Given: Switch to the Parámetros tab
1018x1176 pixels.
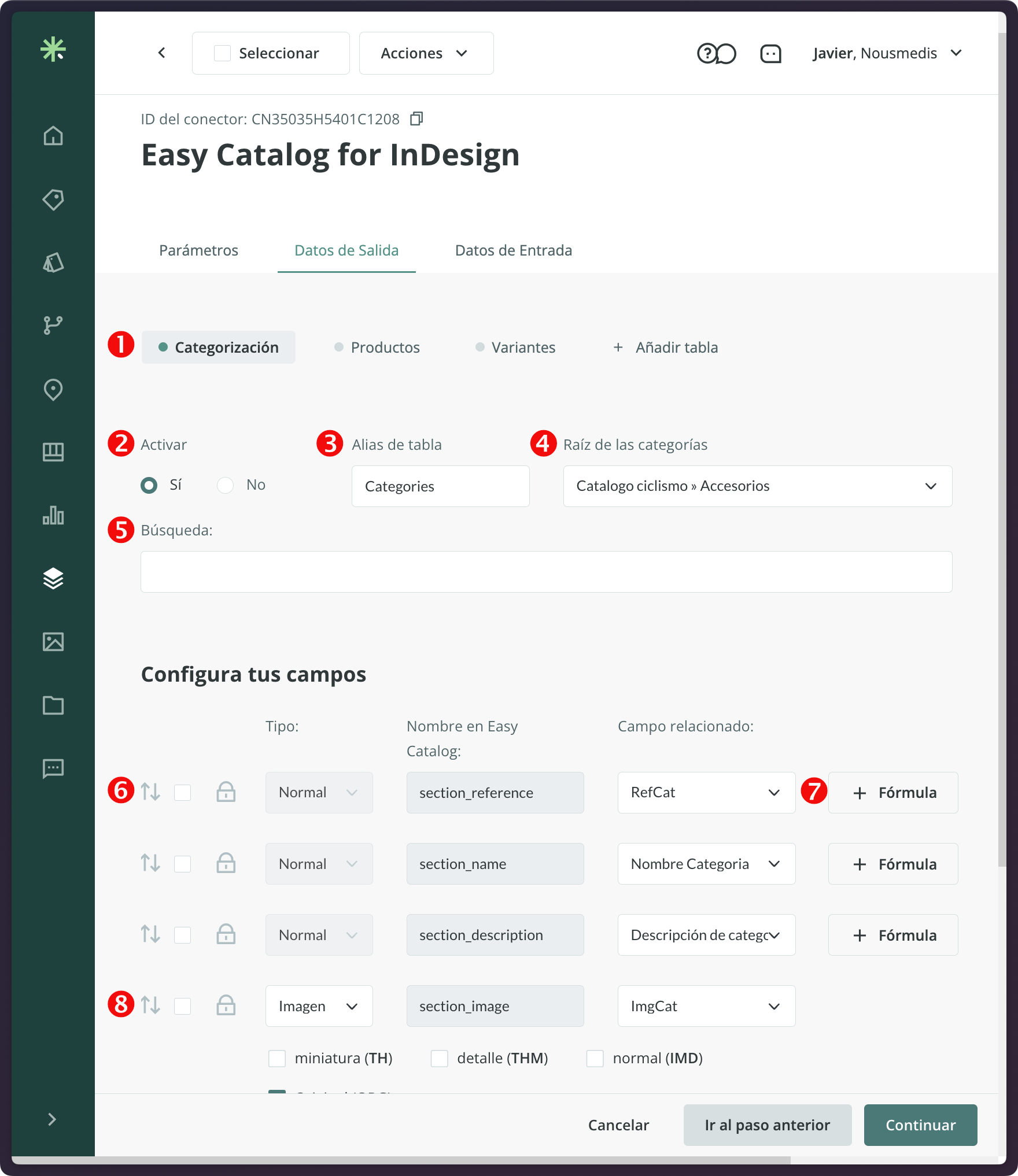Looking at the screenshot, I should [198, 250].
